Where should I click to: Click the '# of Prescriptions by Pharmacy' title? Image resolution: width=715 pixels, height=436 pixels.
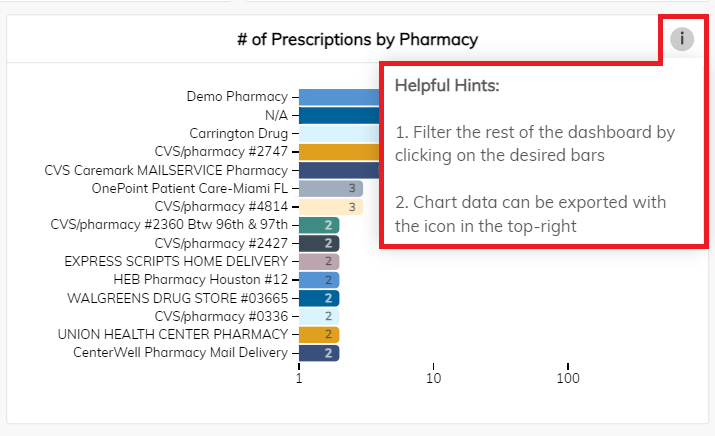(358, 40)
